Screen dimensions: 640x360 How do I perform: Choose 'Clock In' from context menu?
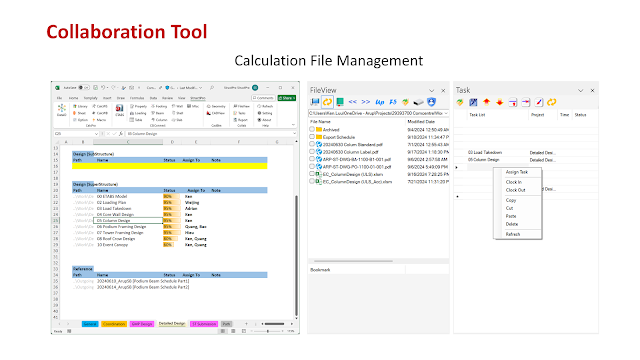click(513, 182)
